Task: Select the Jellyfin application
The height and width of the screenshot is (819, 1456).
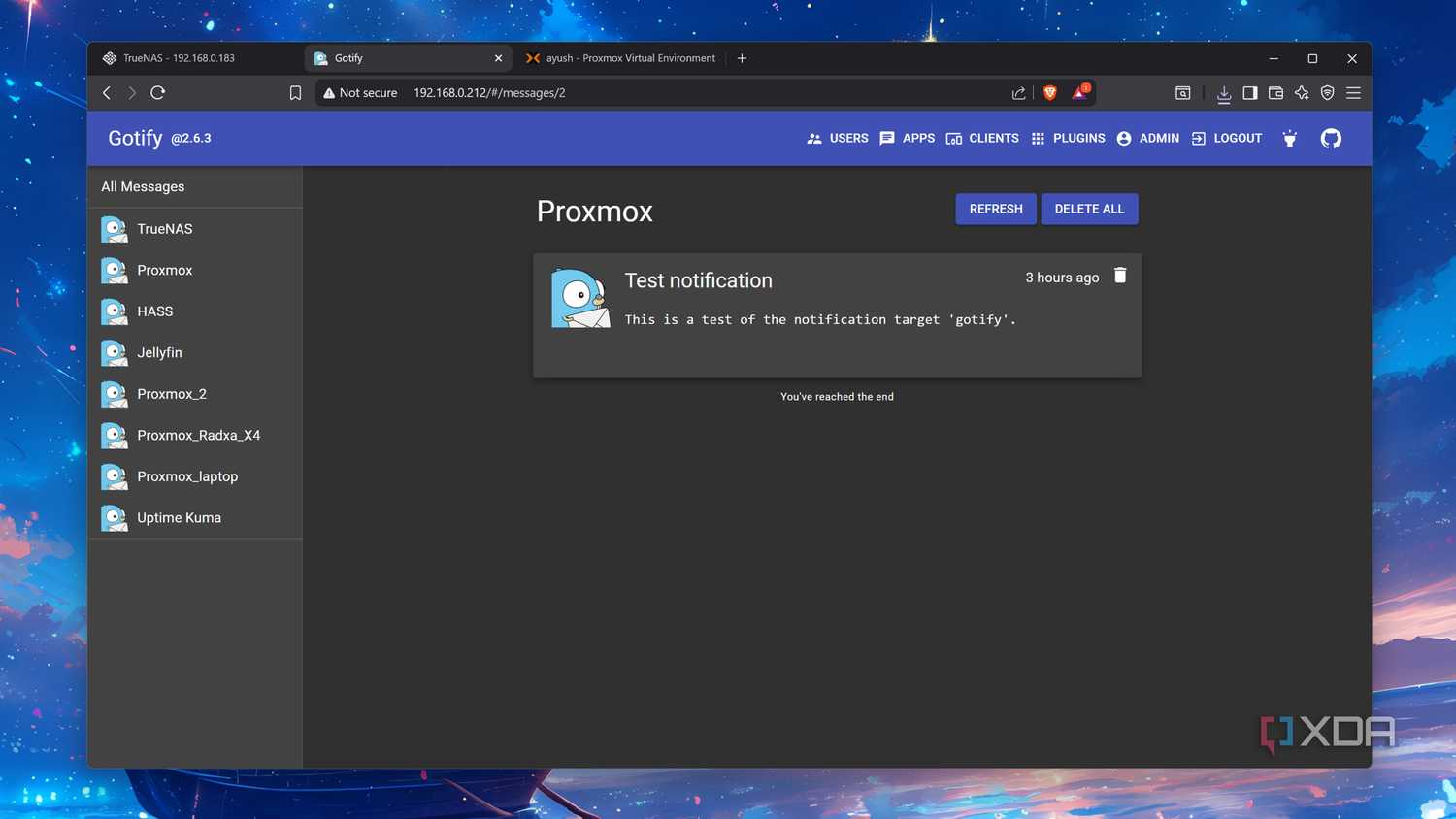Action: coord(195,352)
